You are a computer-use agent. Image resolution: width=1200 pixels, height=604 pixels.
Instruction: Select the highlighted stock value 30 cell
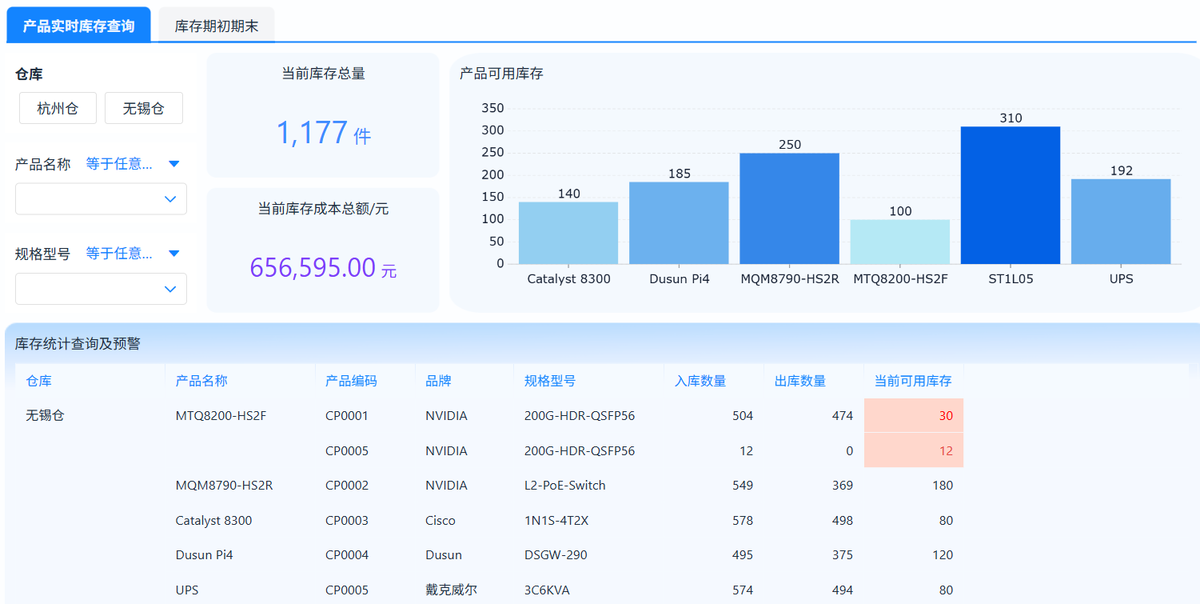913,416
